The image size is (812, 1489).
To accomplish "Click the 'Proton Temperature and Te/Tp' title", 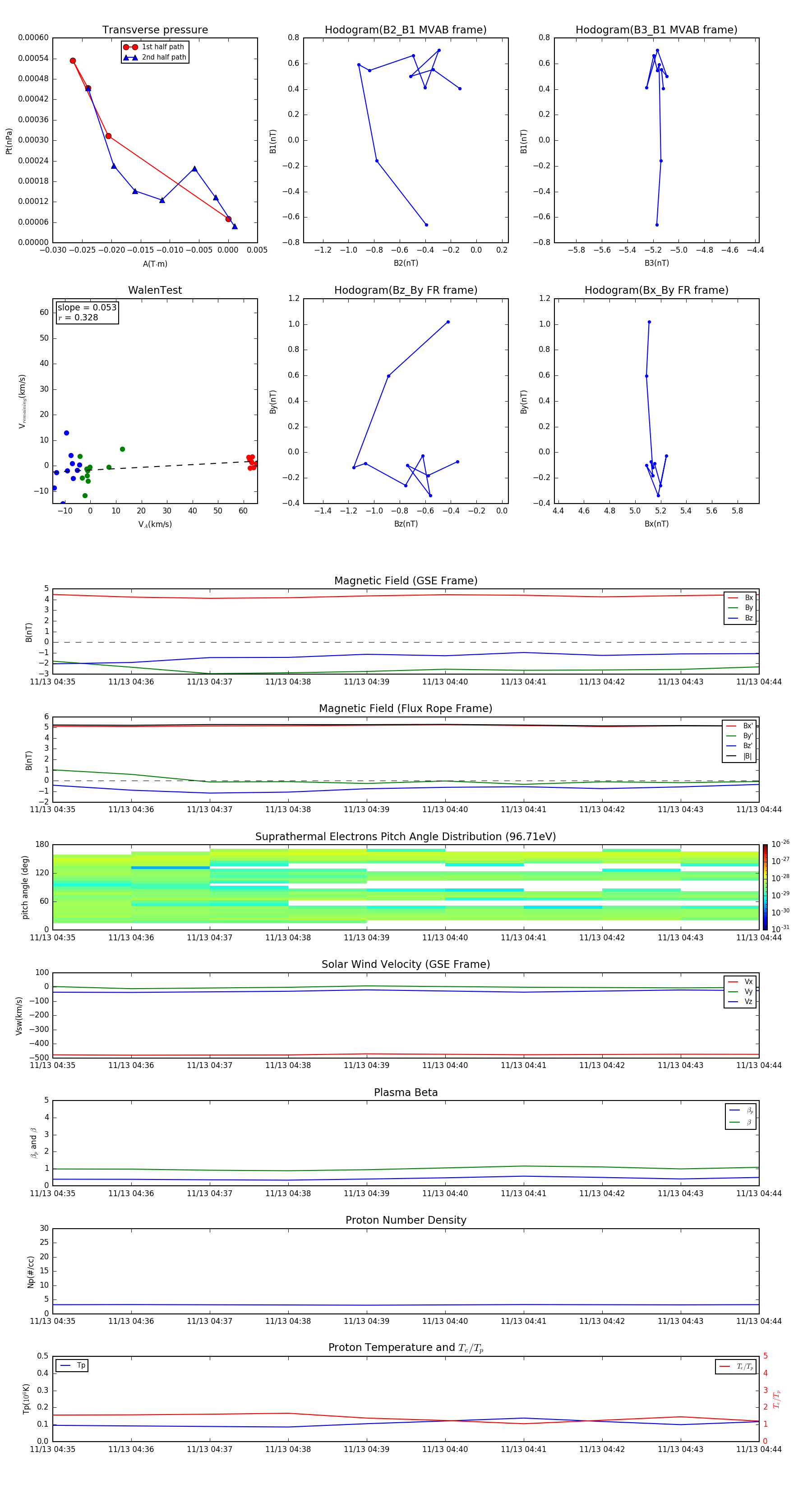I will (x=406, y=1348).
